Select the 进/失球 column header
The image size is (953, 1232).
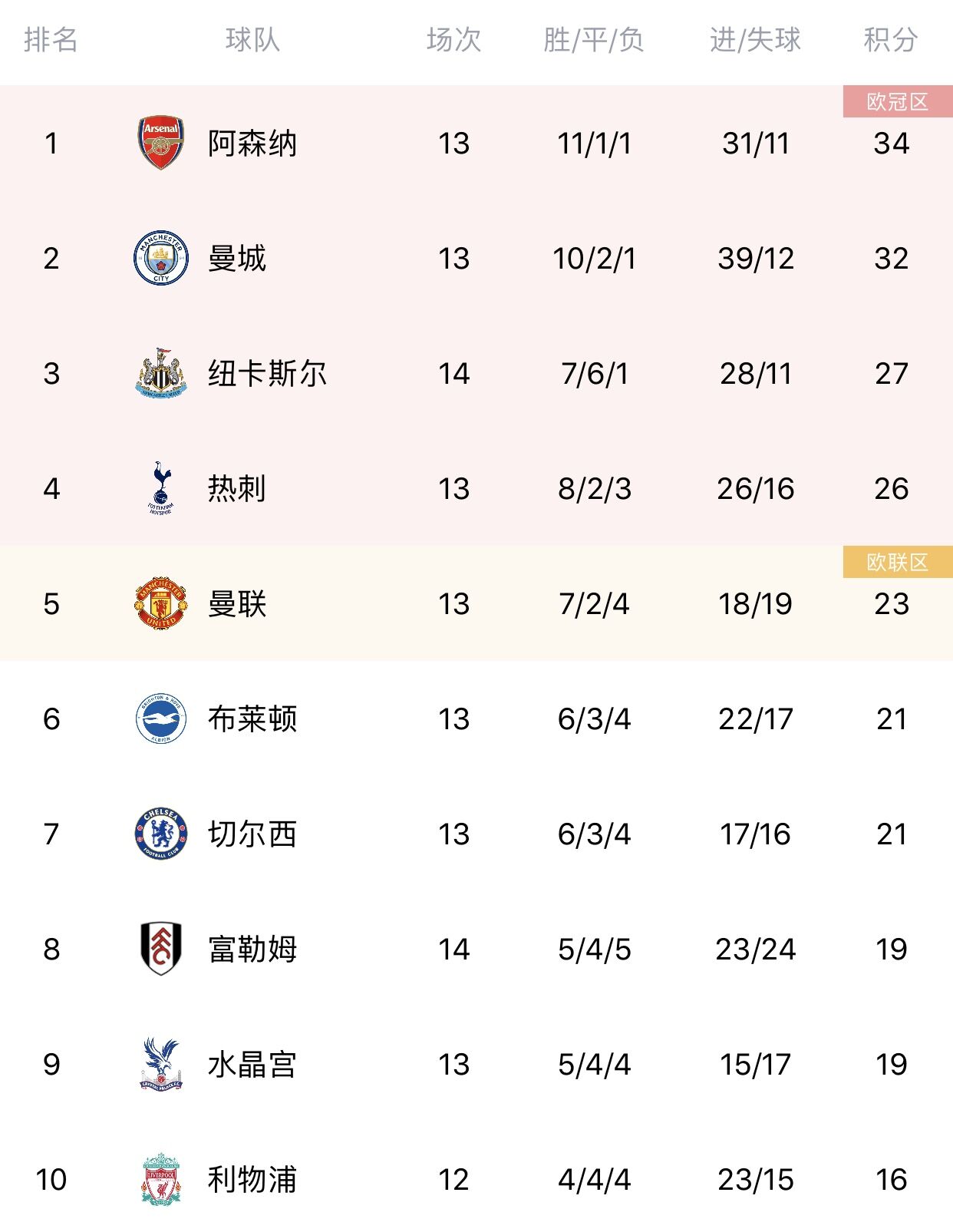tap(755, 39)
